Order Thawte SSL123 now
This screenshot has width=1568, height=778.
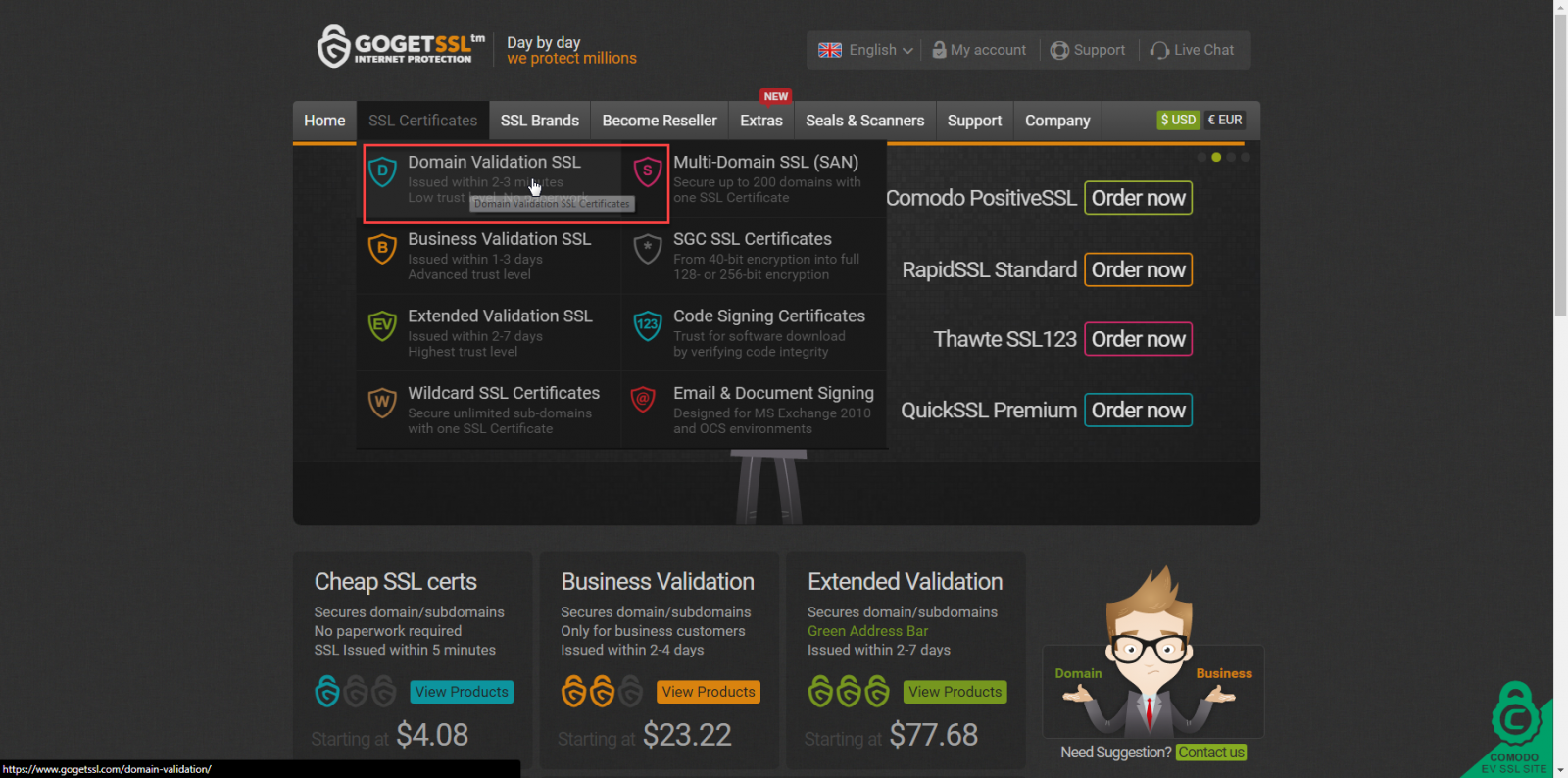coord(1138,339)
